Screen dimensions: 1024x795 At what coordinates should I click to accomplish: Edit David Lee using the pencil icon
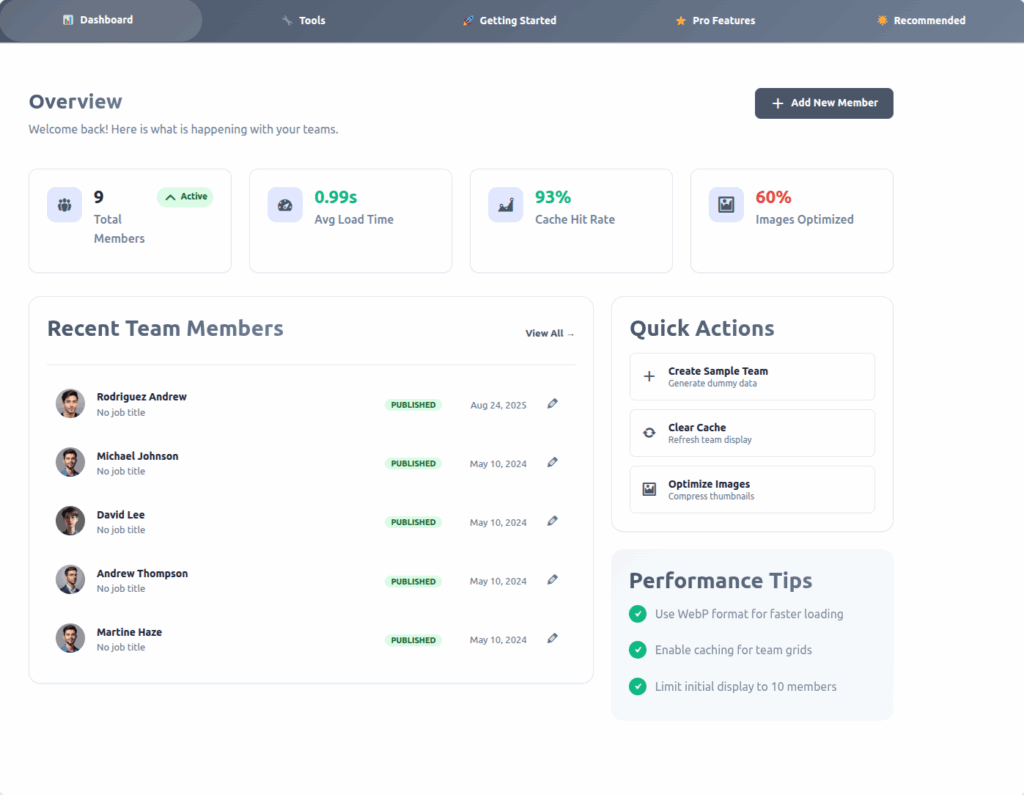click(552, 521)
